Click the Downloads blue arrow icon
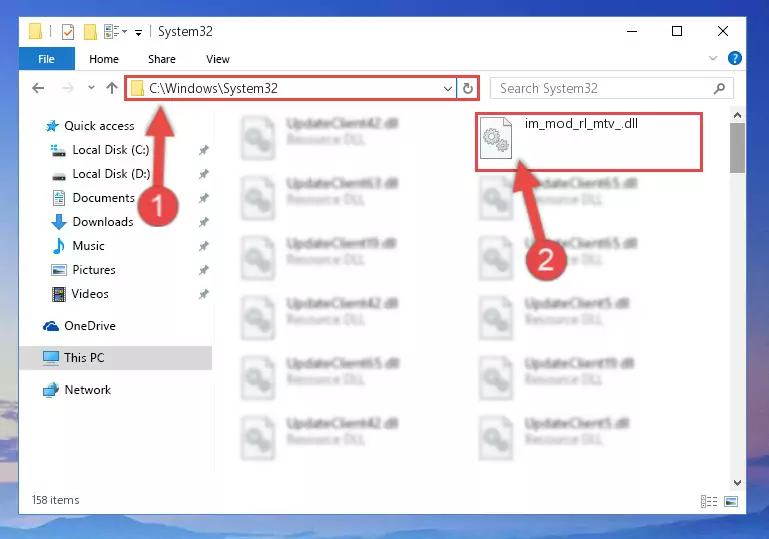 click(x=59, y=222)
